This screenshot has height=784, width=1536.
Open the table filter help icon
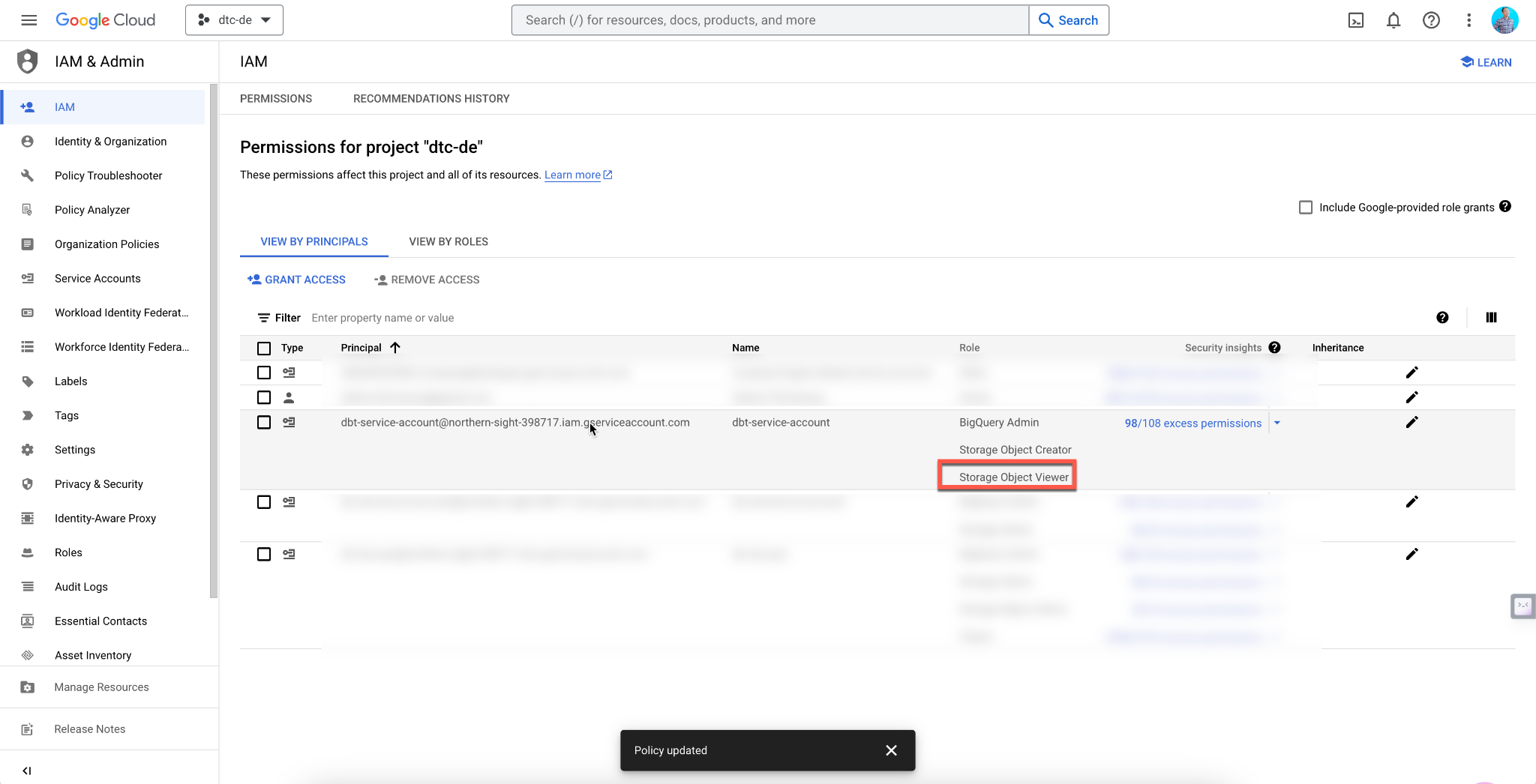point(1442,317)
